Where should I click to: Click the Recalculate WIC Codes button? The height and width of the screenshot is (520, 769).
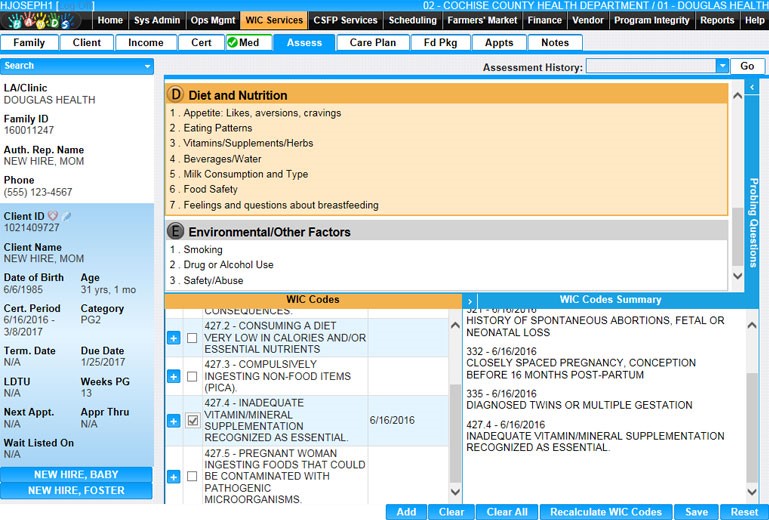pos(605,512)
